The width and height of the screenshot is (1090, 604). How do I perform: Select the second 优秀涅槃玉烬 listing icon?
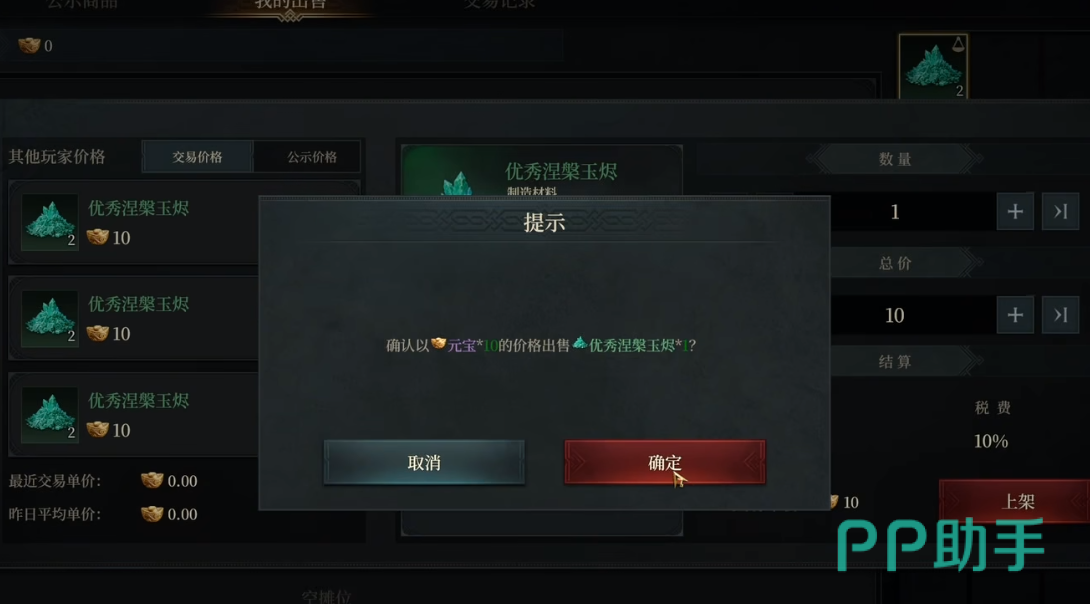(x=49, y=318)
